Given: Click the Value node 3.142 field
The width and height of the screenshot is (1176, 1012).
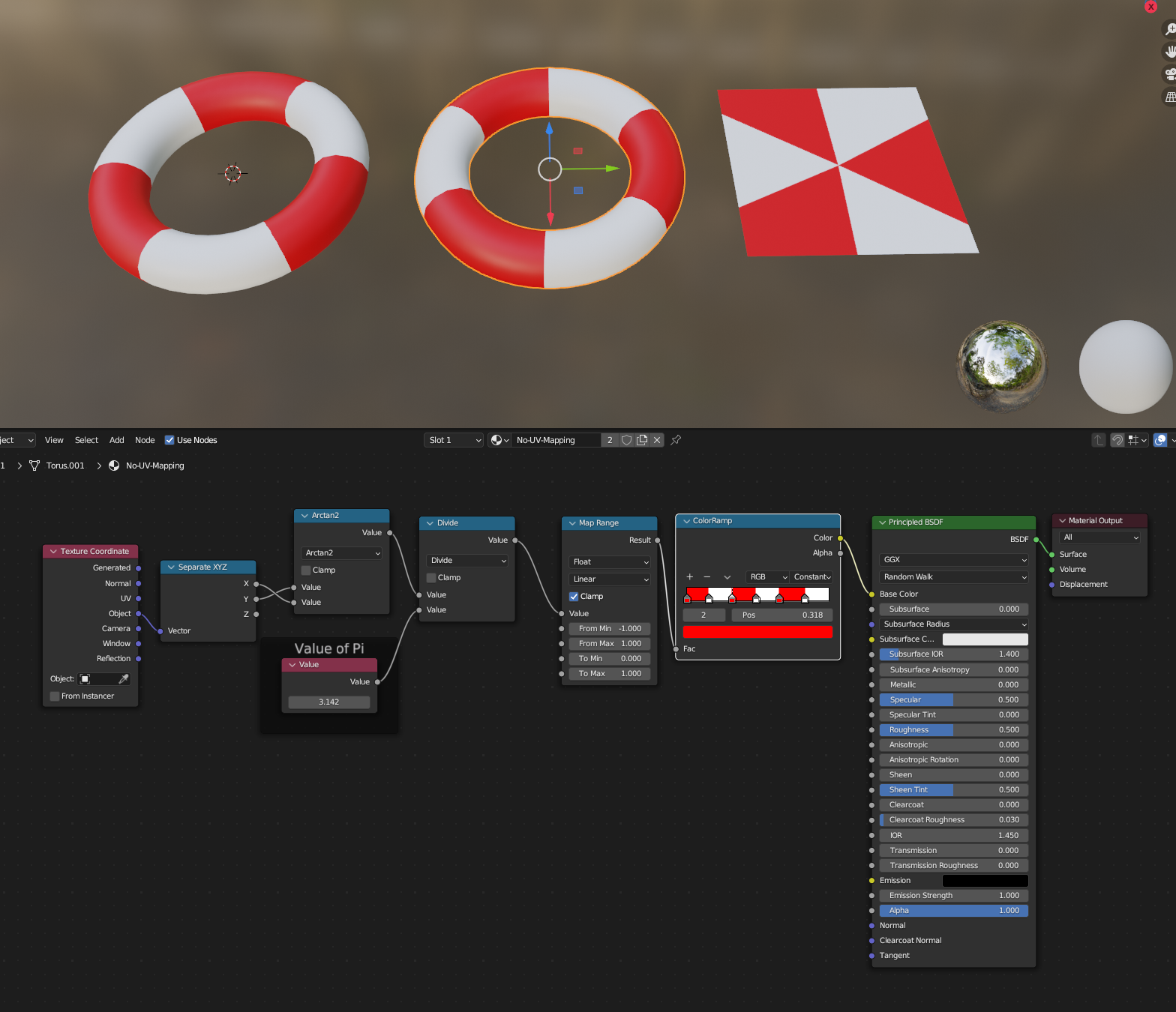Looking at the screenshot, I should (x=329, y=702).
